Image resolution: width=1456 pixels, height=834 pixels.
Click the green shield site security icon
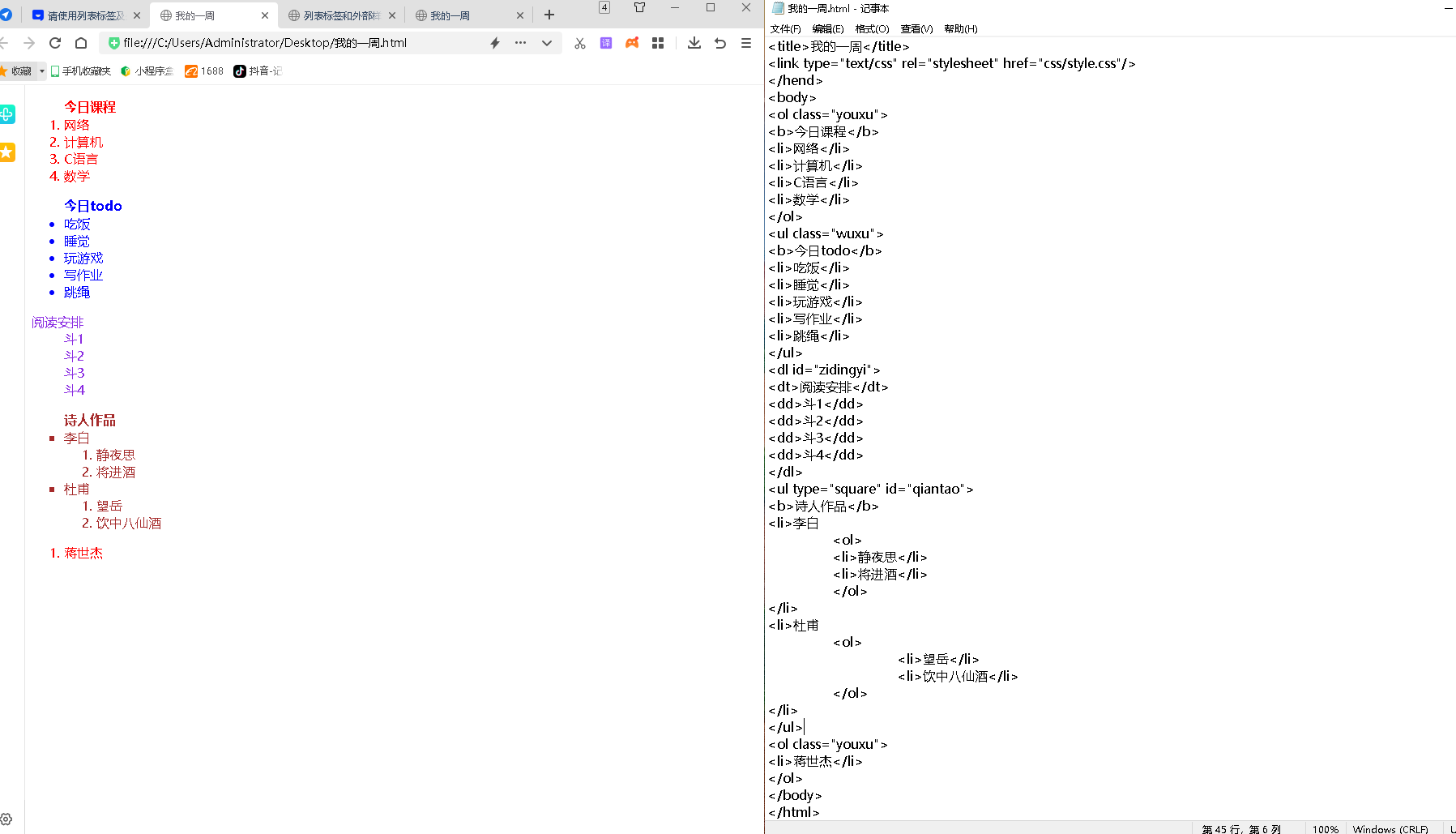tap(113, 43)
